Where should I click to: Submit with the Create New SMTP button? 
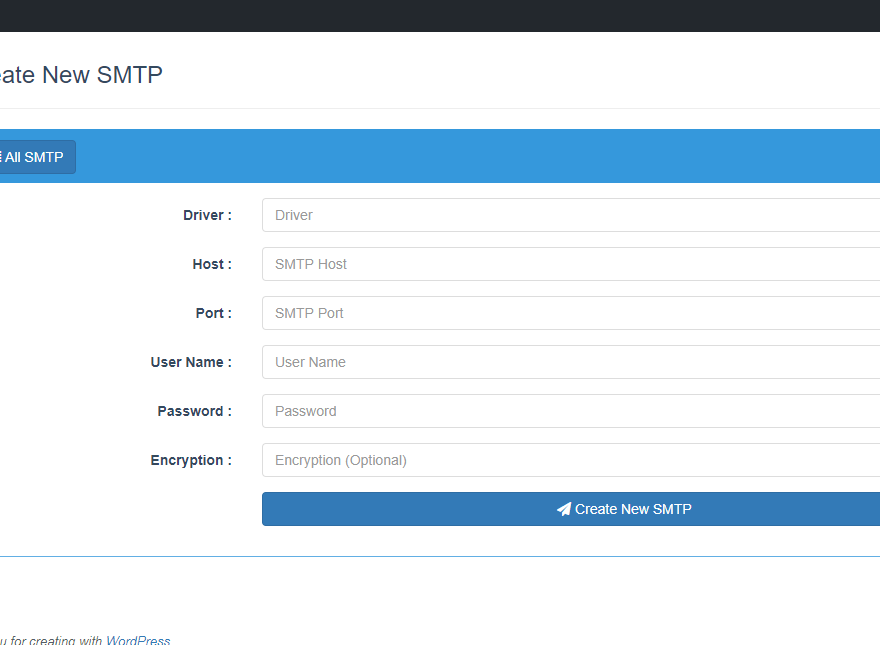click(x=571, y=509)
